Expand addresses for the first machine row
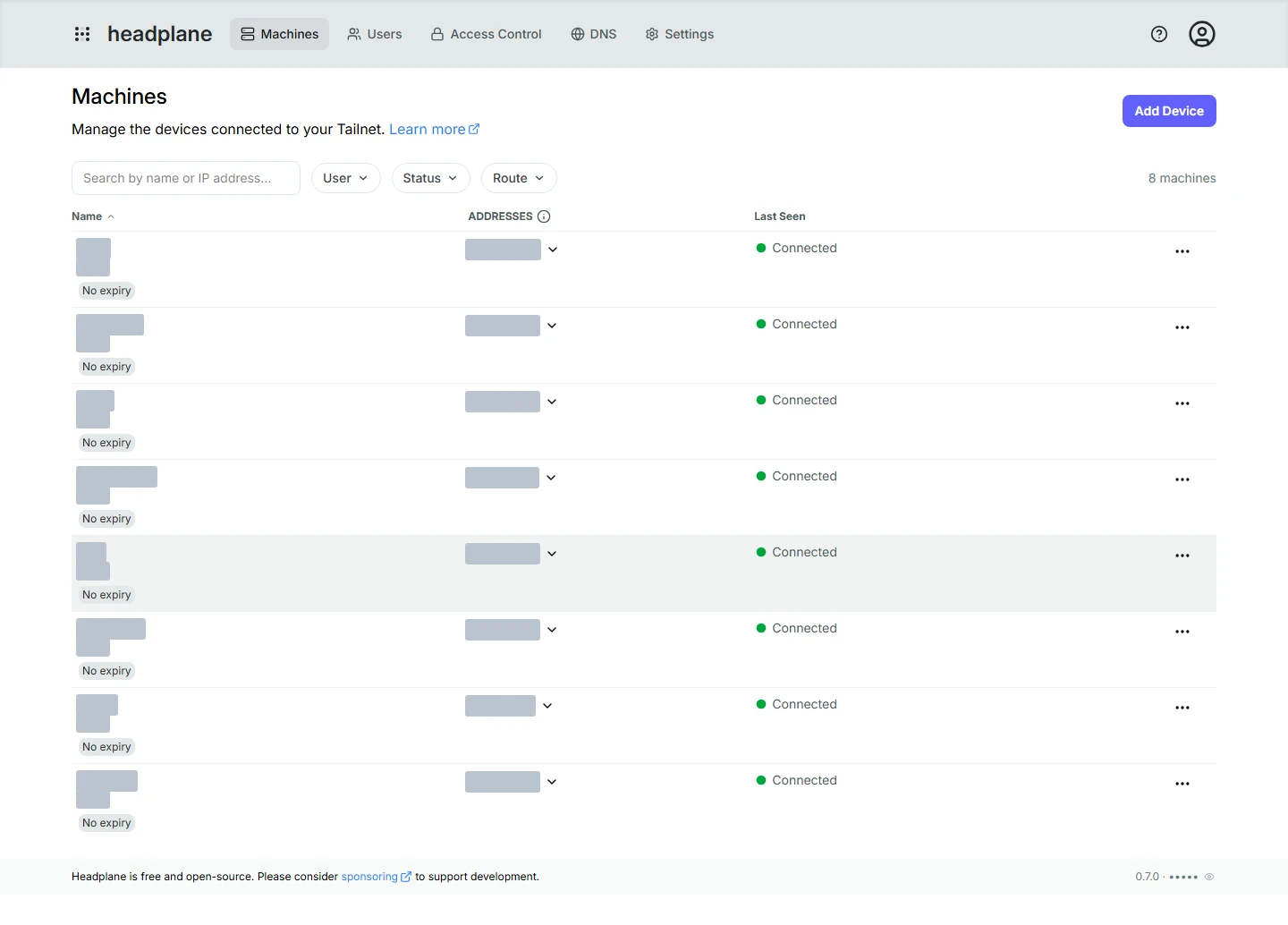Image resolution: width=1288 pixels, height=925 pixels. tap(553, 250)
